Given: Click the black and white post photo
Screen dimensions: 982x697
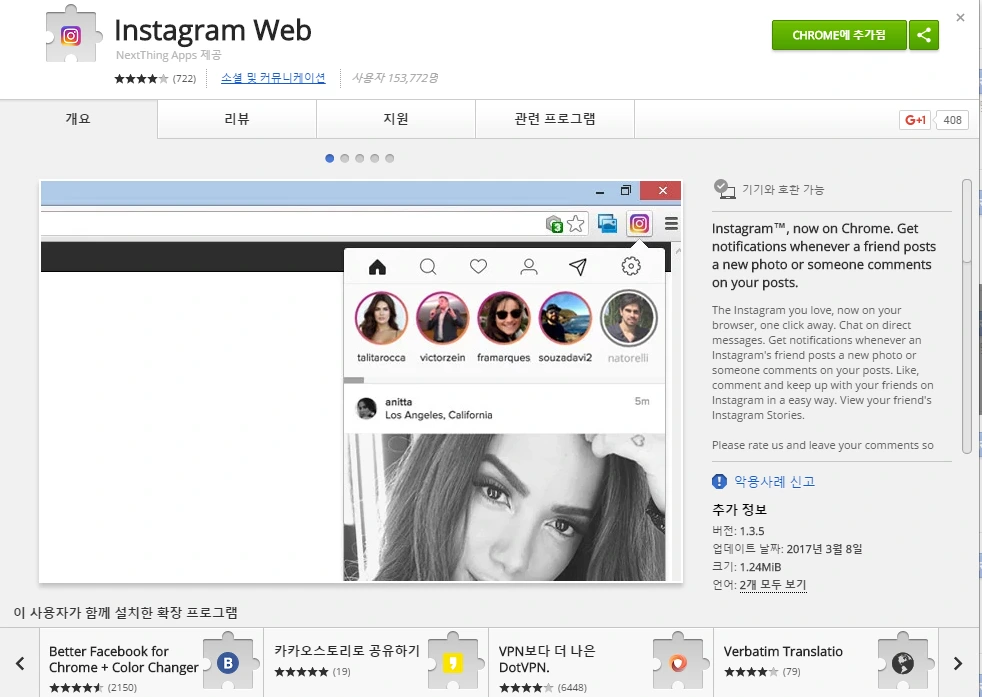Looking at the screenshot, I should [x=505, y=507].
